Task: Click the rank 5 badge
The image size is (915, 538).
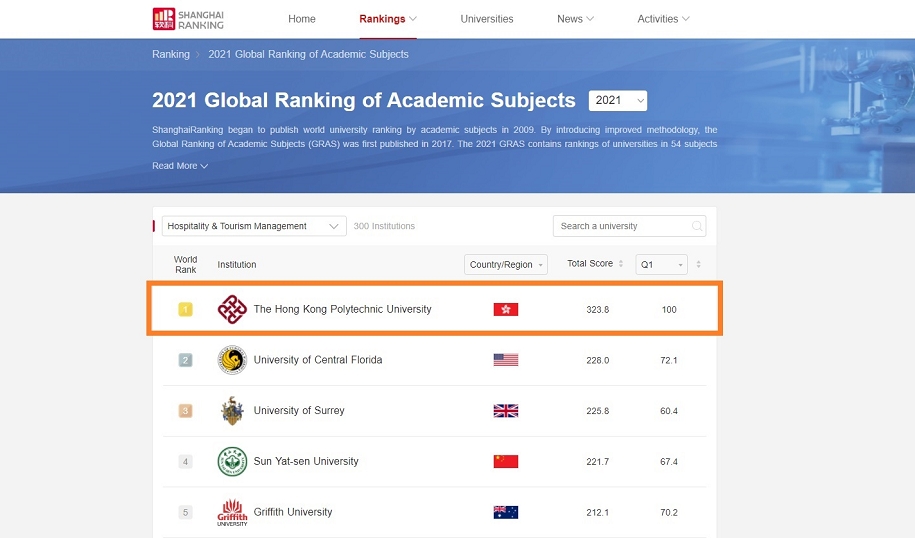Action: click(185, 512)
